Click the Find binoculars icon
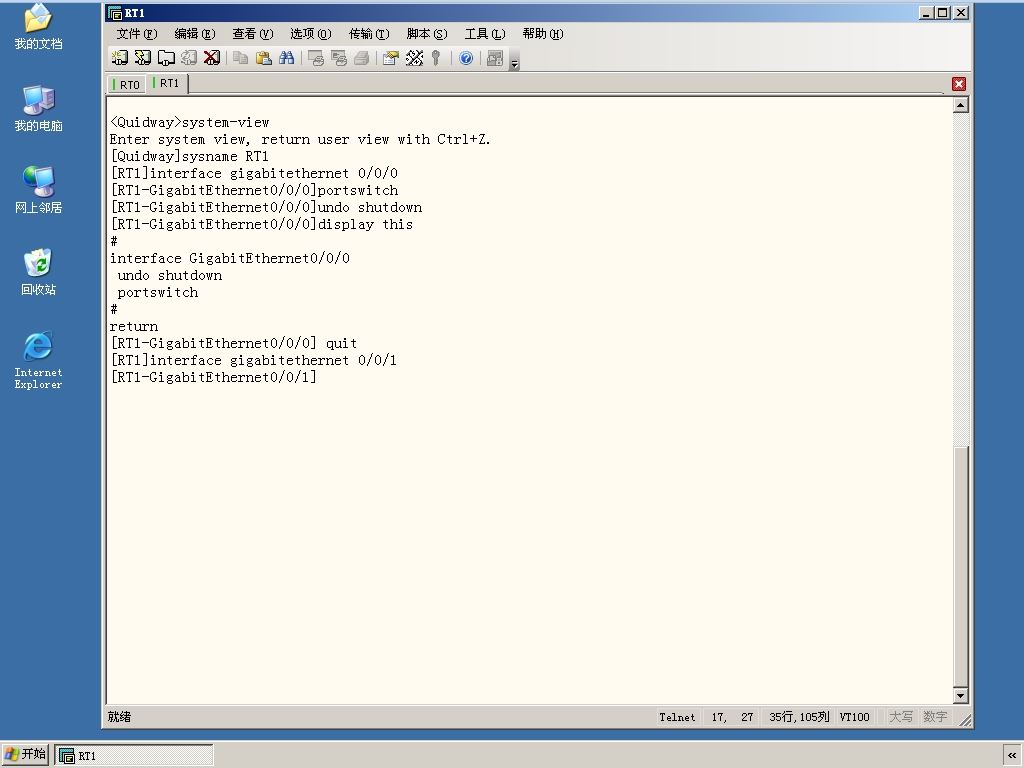1024x768 pixels. click(x=286, y=58)
